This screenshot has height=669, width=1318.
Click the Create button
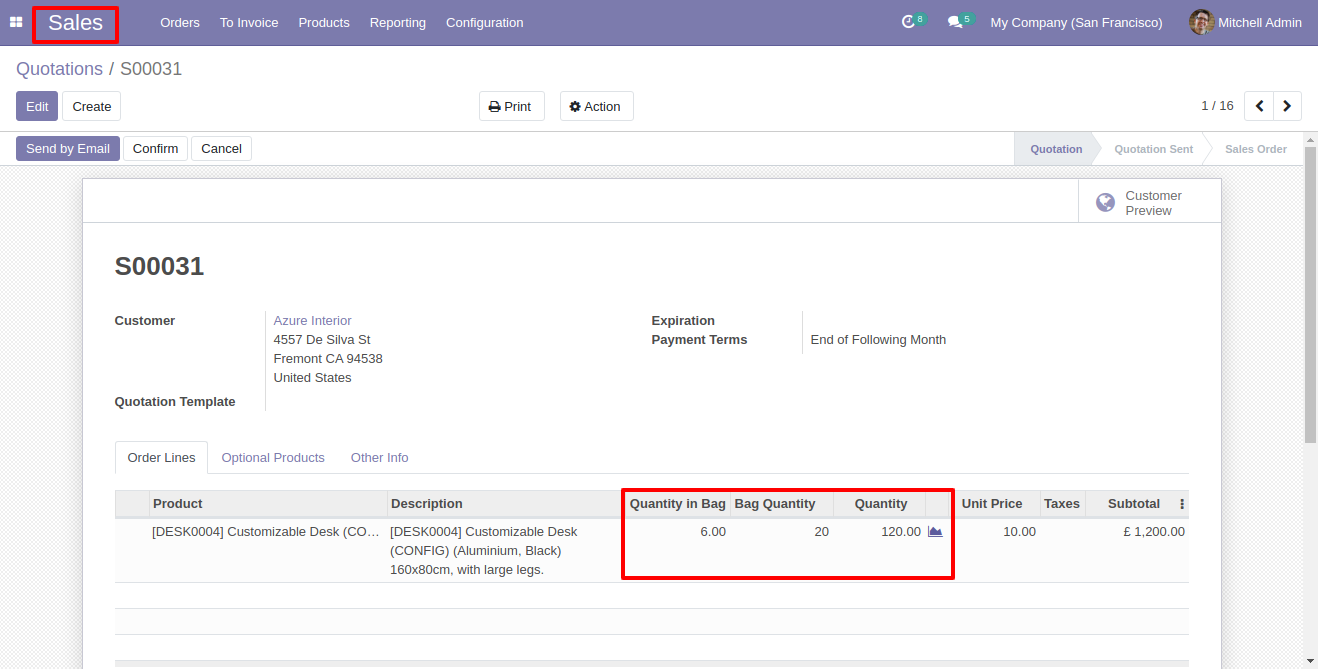pyautogui.click(x=92, y=106)
